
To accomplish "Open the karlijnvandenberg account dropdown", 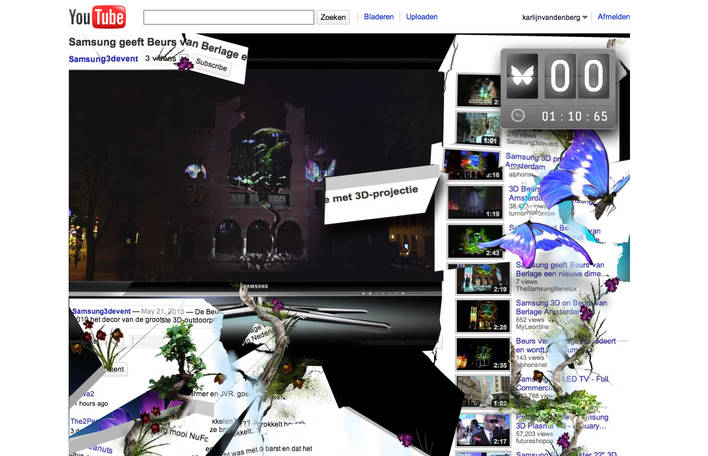I will 554,18.
